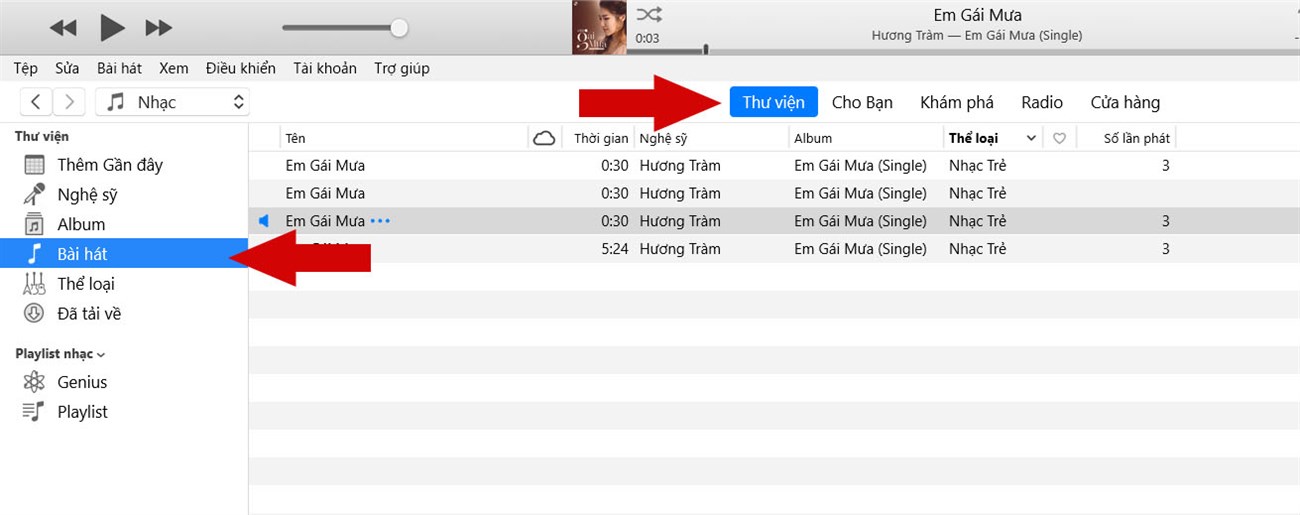Open Album view in sidebar
The height and width of the screenshot is (515, 1300).
[x=81, y=225]
